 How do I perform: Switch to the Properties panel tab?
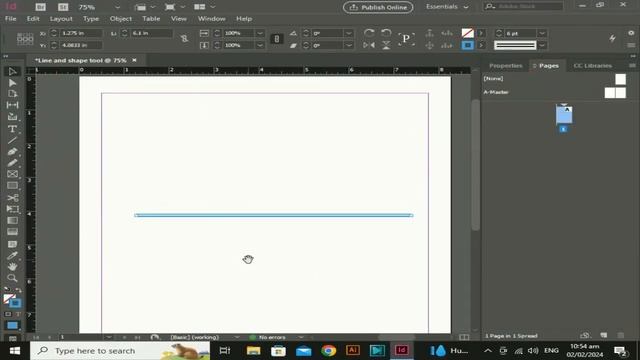[x=505, y=66]
